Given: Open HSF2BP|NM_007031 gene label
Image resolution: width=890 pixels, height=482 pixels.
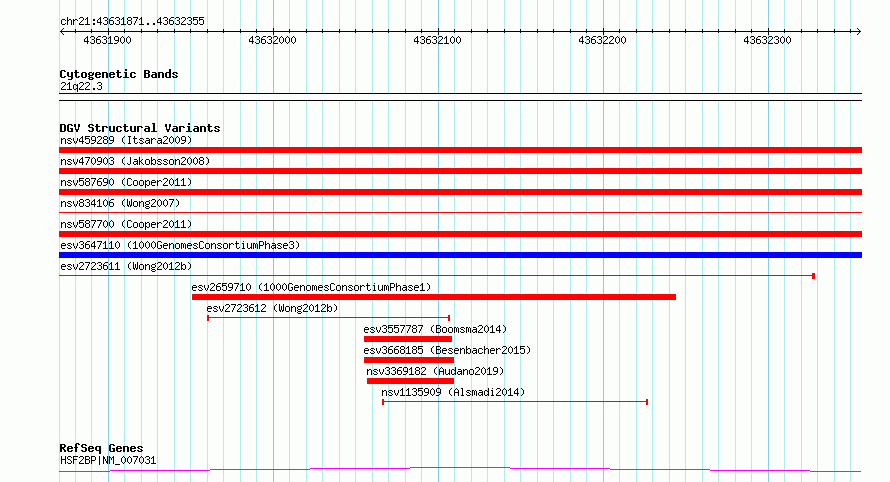Looking at the screenshot, I should click(108, 460).
